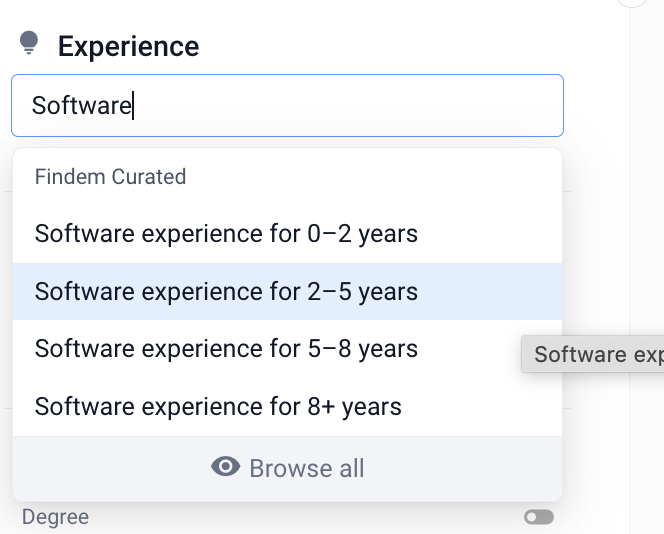Screen dimensions: 664x534
Task: Click the Experience section heading
Action: [128, 46]
